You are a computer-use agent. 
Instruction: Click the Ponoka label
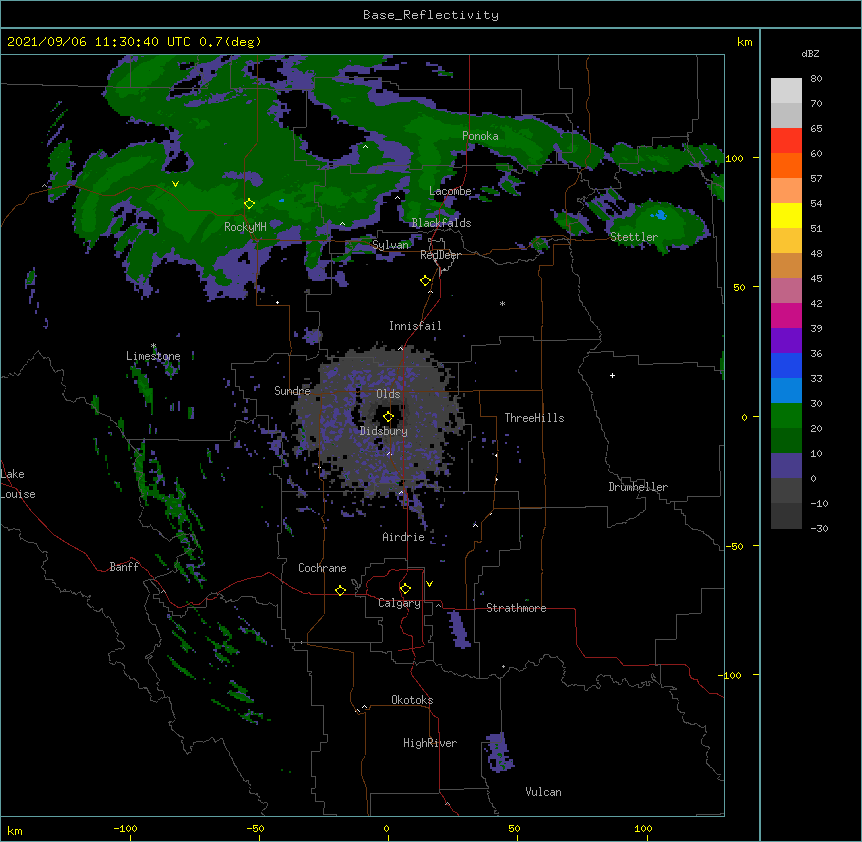coord(480,136)
